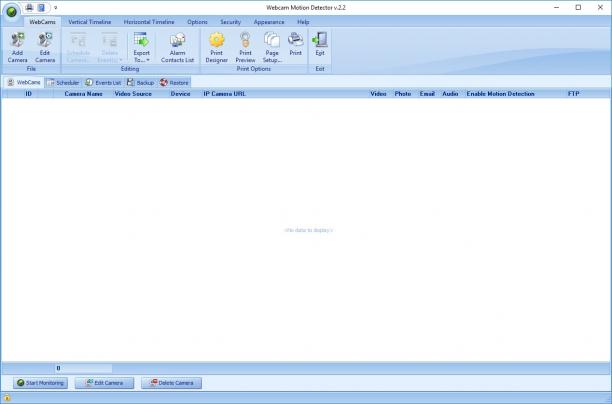
Task: Launch the Print Designer
Action: [x=217, y=48]
